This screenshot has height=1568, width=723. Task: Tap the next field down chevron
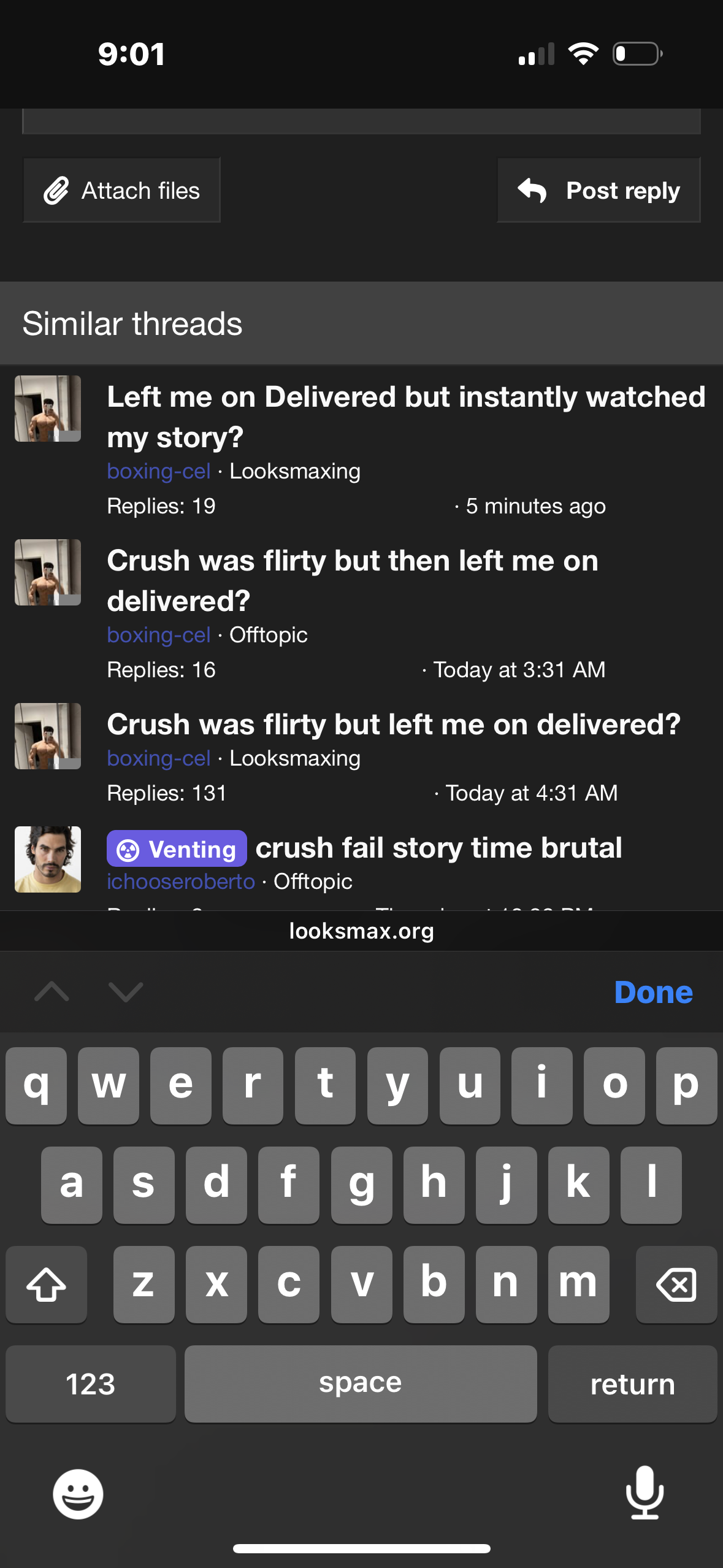click(126, 991)
